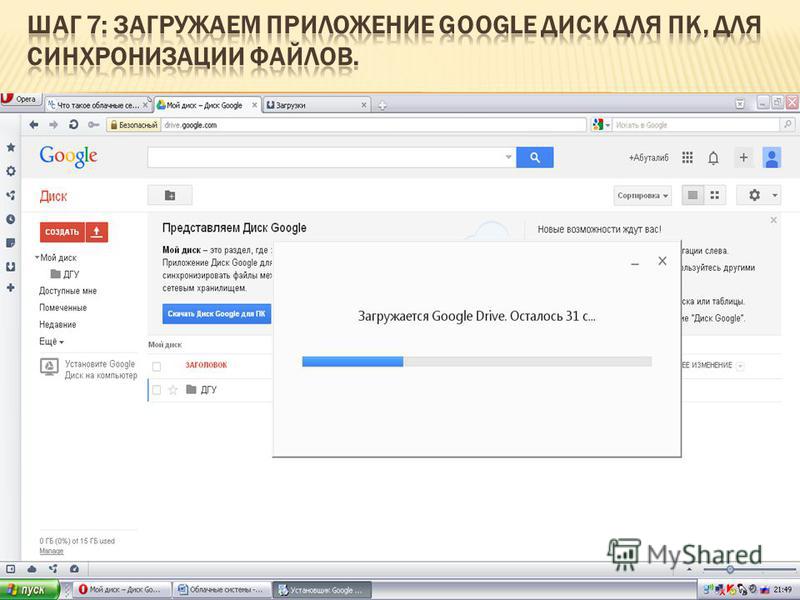Open the downloads panel in Opera sidebar
800x600 pixels.
tap(10, 266)
